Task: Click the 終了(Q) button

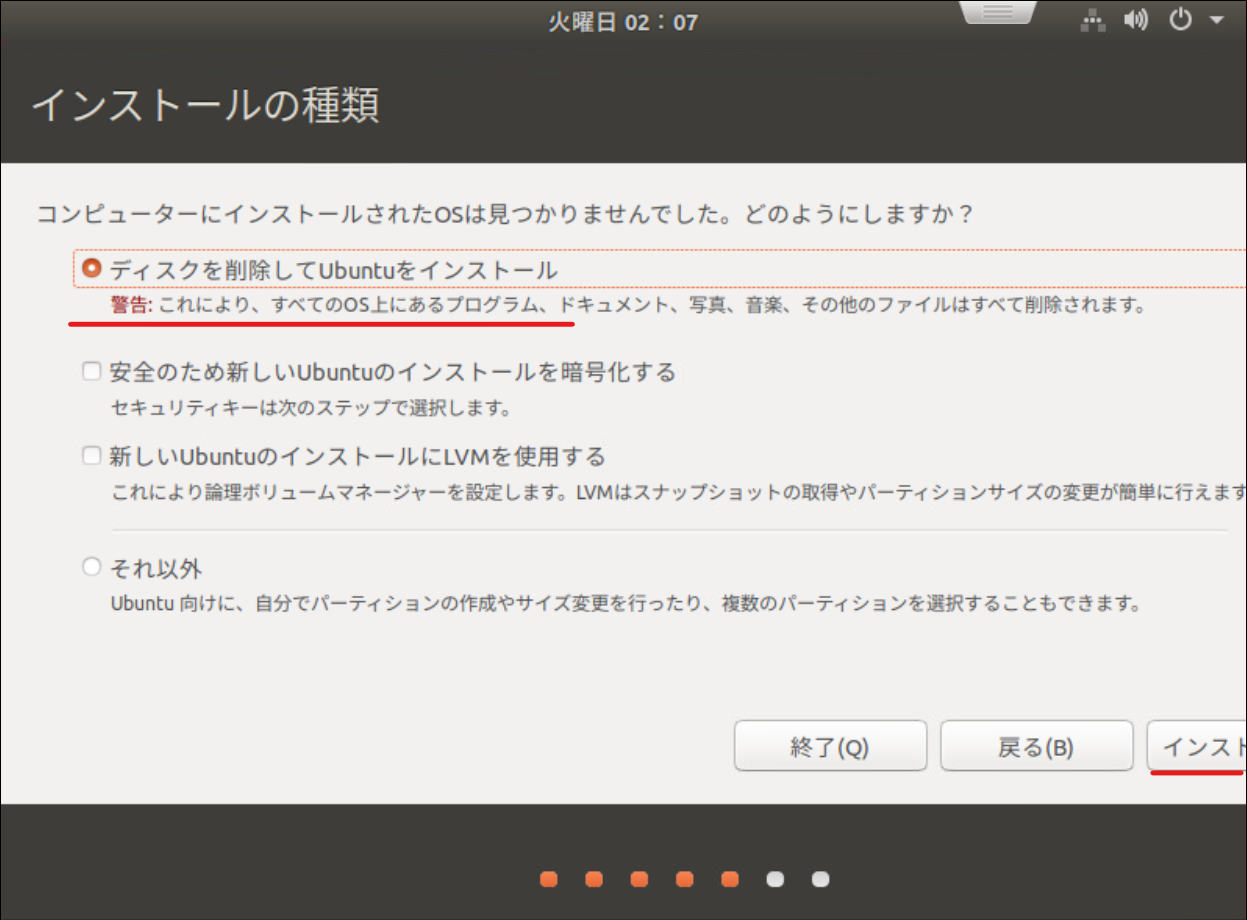Action: point(830,746)
